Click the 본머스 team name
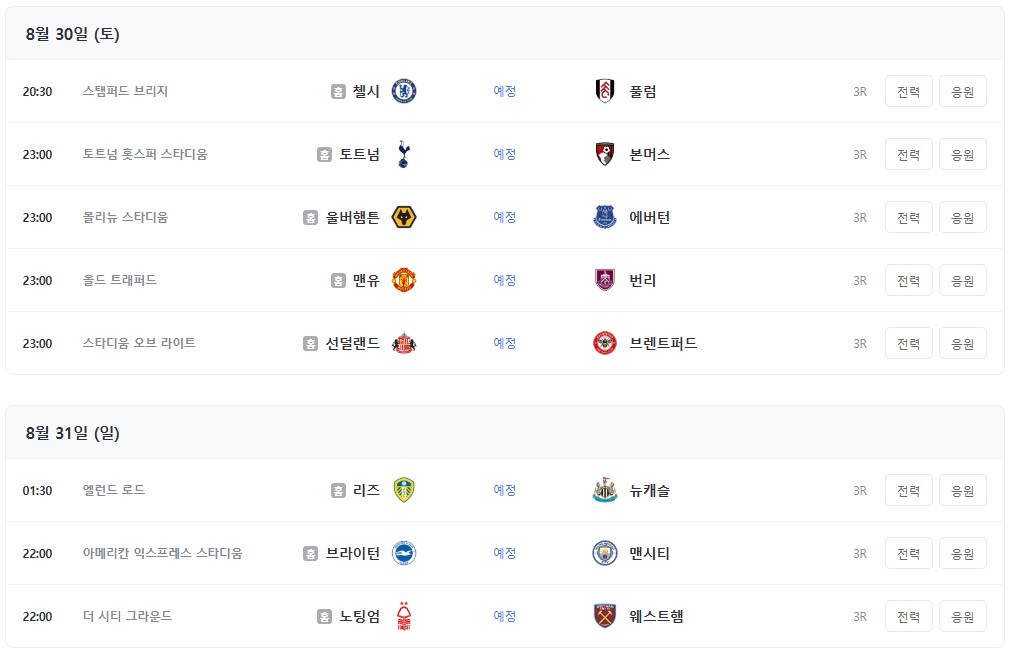The width and height of the screenshot is (1009, 651). [649, 154]
